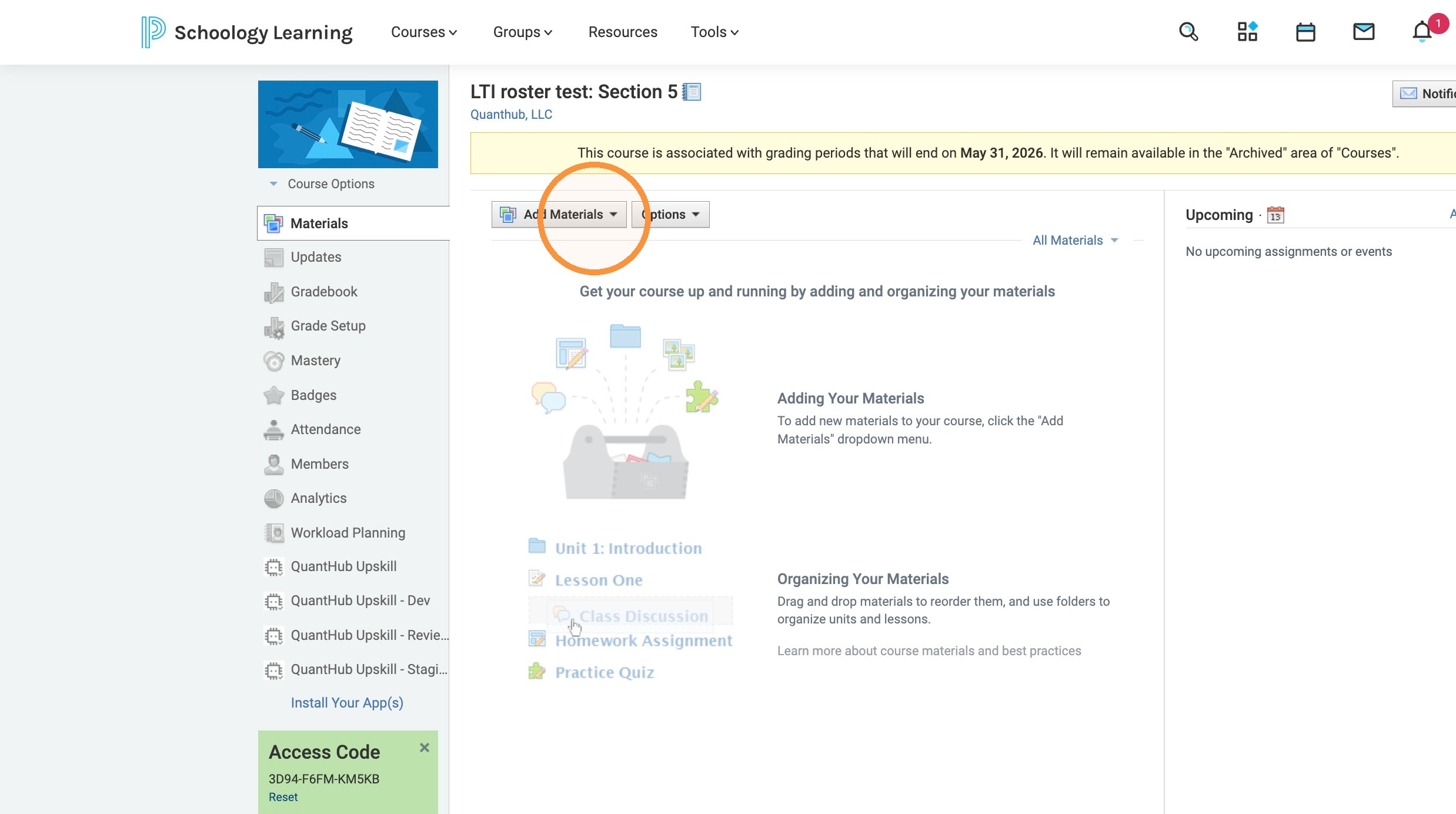Click the Gradebook sidebar icon
Viewport: 1456px width, 814px height.
tap(273, 292)
